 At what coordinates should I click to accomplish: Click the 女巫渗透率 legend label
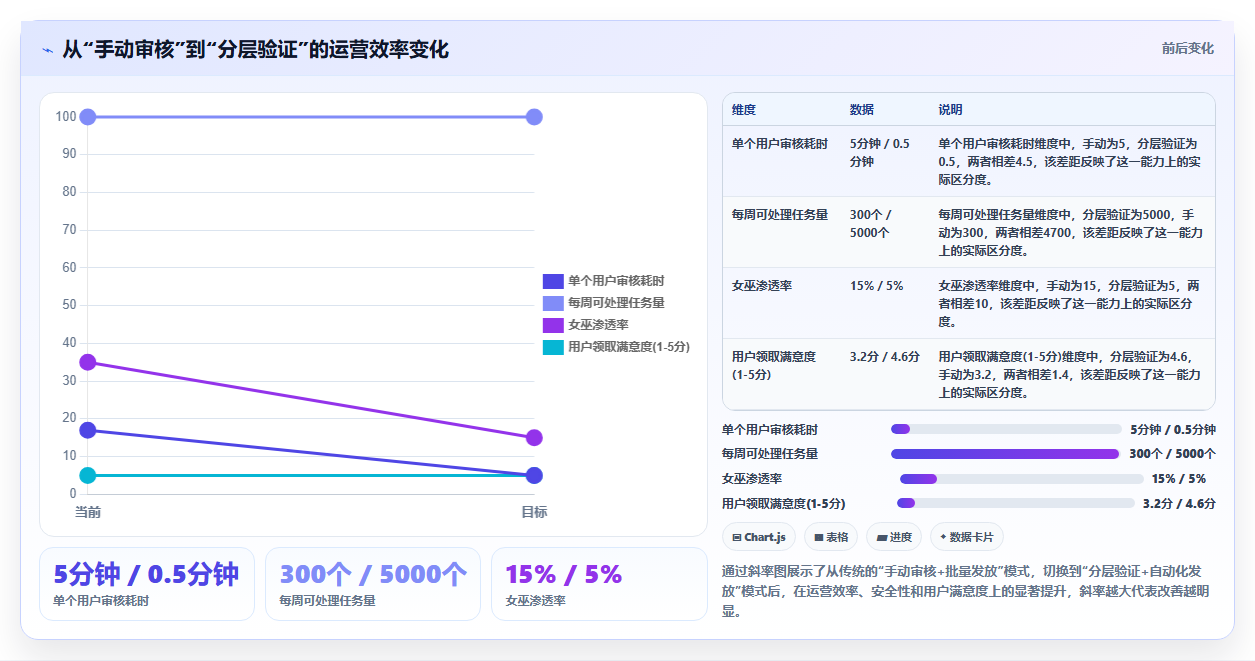pyautogui.click(x=598, y=325)
